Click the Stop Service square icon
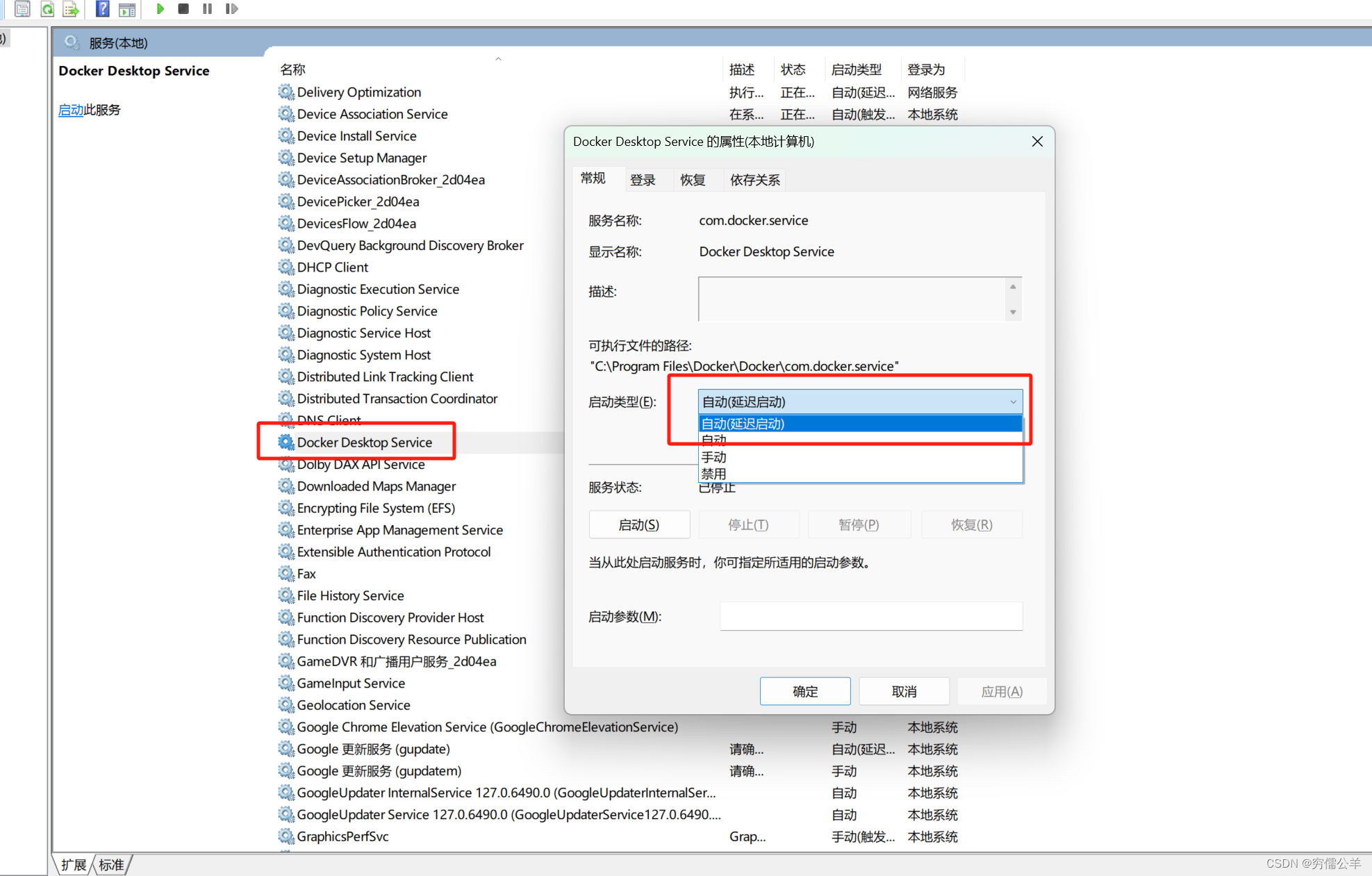This screenshot has height=876, width=1372. [x=183, y=9]
